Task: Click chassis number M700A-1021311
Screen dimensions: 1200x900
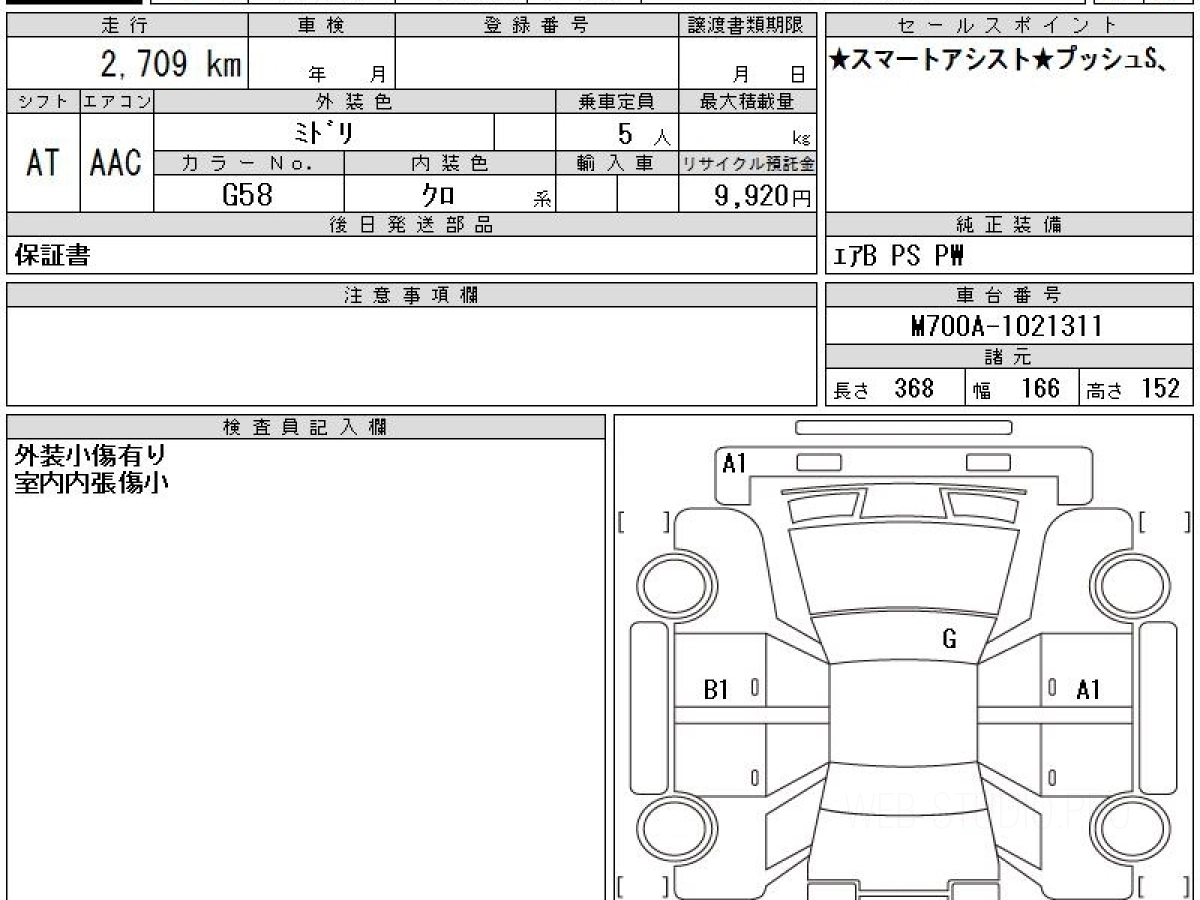Action: click(1007, 326)
